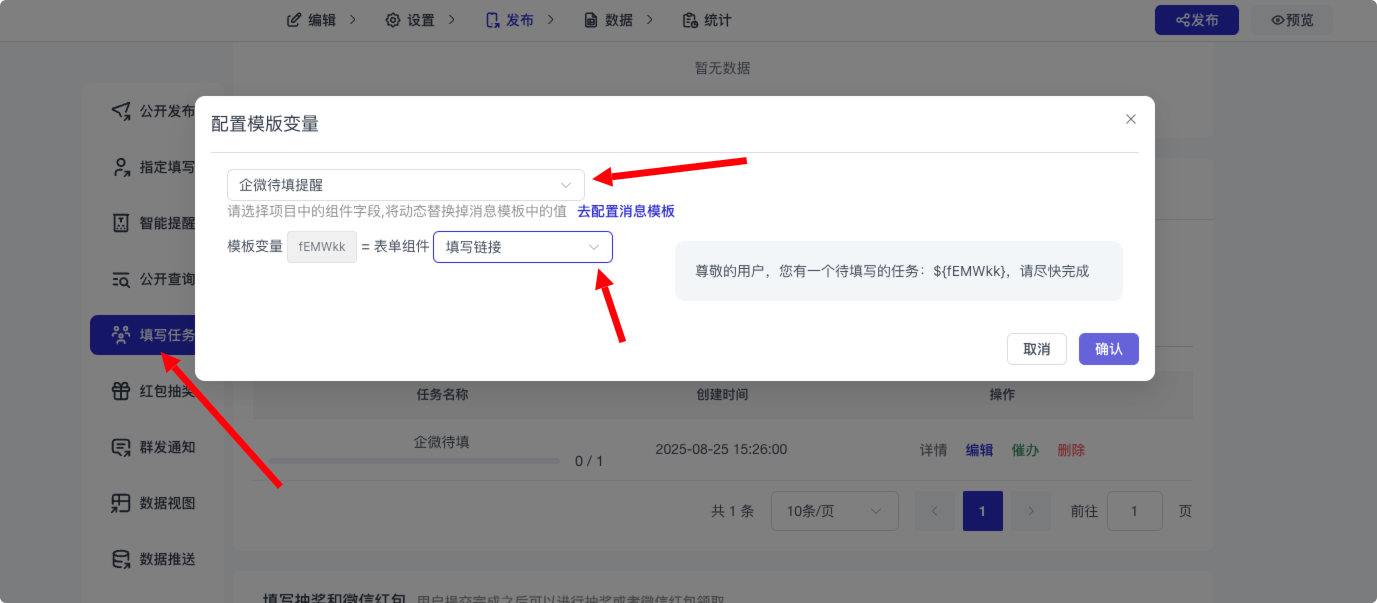Viewport: 1377px width, 603px height.
Task: Click the 发布 step icon in top navigation
Action: coord(492,20)
